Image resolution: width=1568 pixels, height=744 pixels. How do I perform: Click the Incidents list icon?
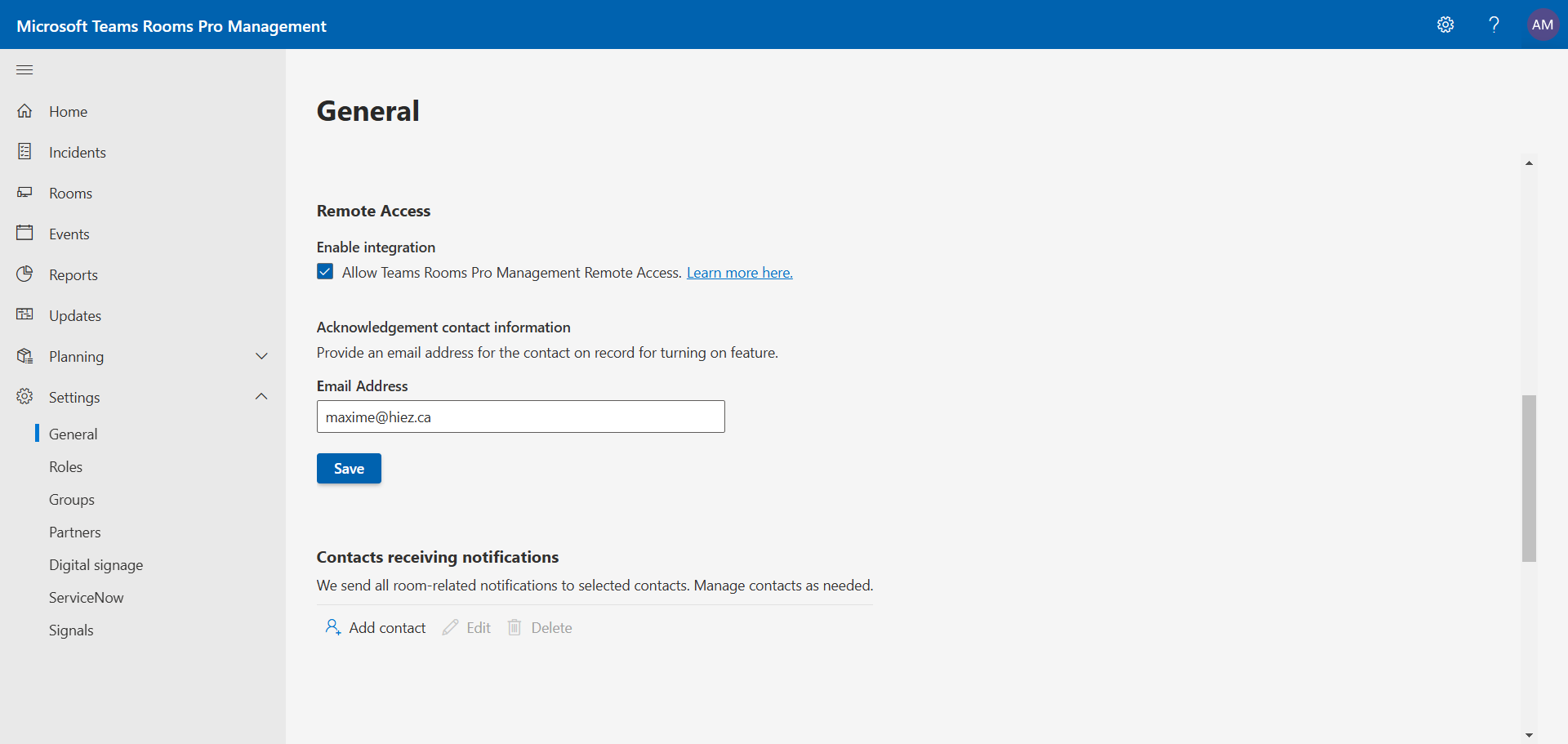(25, 152)
